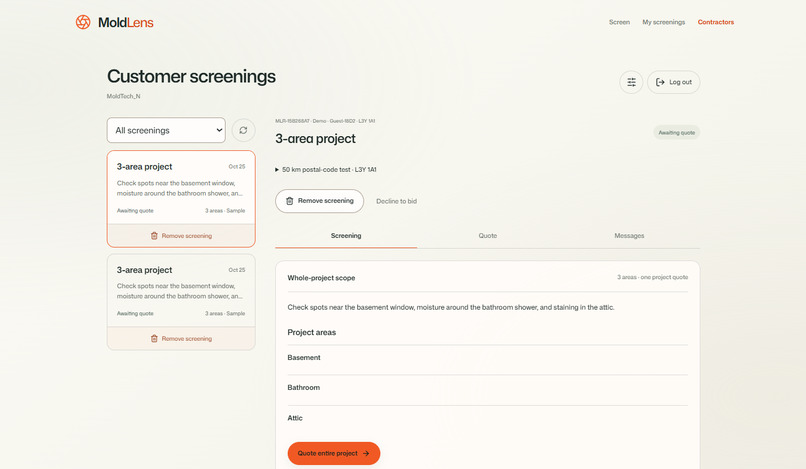Open the filter settings sliders icon
Screen dimensions: 806x469
[x=631, y=82]
